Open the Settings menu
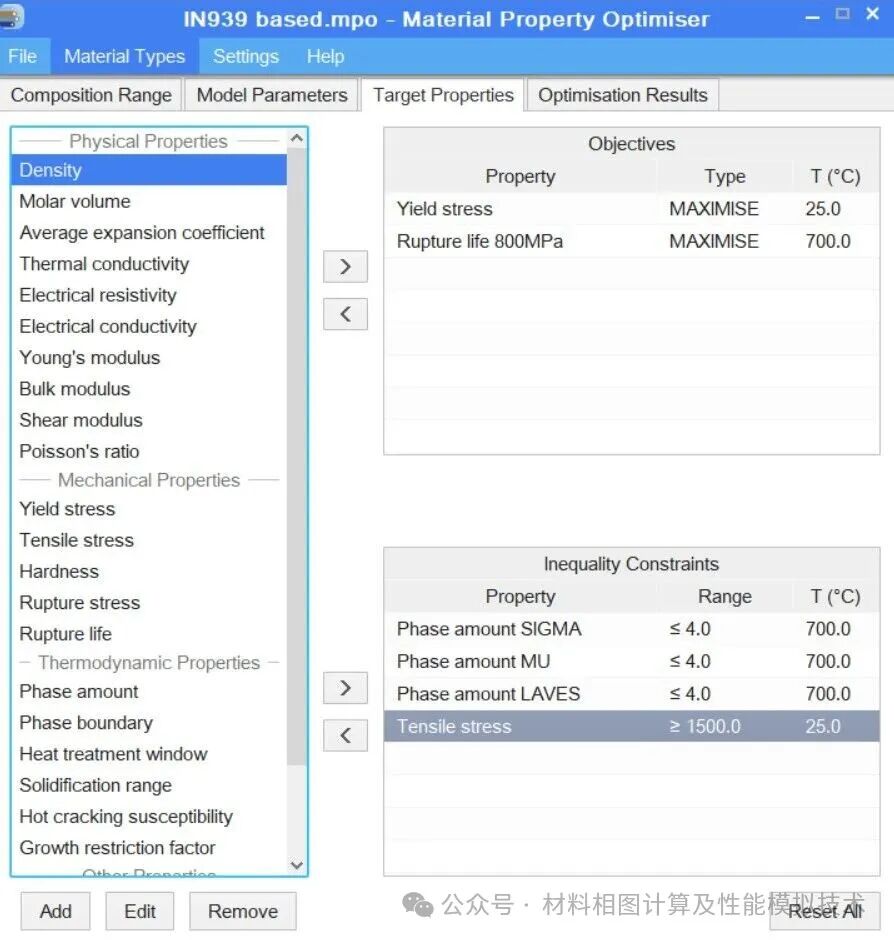The image size is (894, 940). [246, 56]
